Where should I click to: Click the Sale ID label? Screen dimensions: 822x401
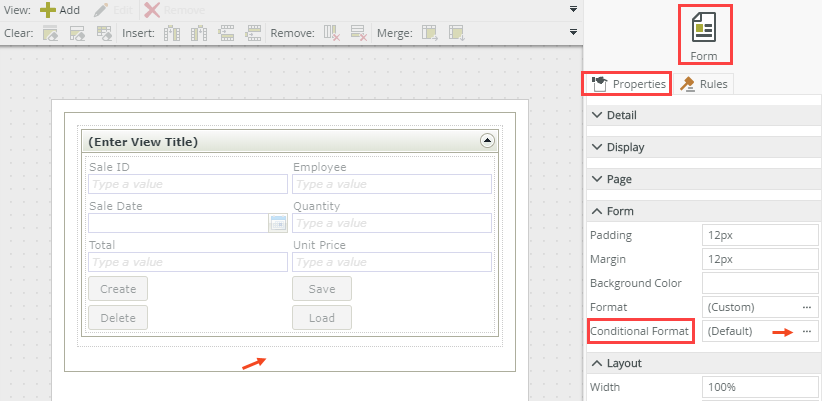click(x=110, y=167)
